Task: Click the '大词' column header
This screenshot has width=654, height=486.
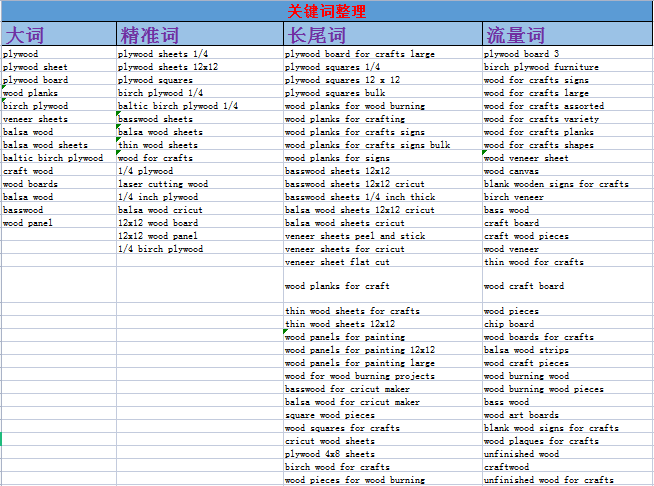Action: point(59,34)
